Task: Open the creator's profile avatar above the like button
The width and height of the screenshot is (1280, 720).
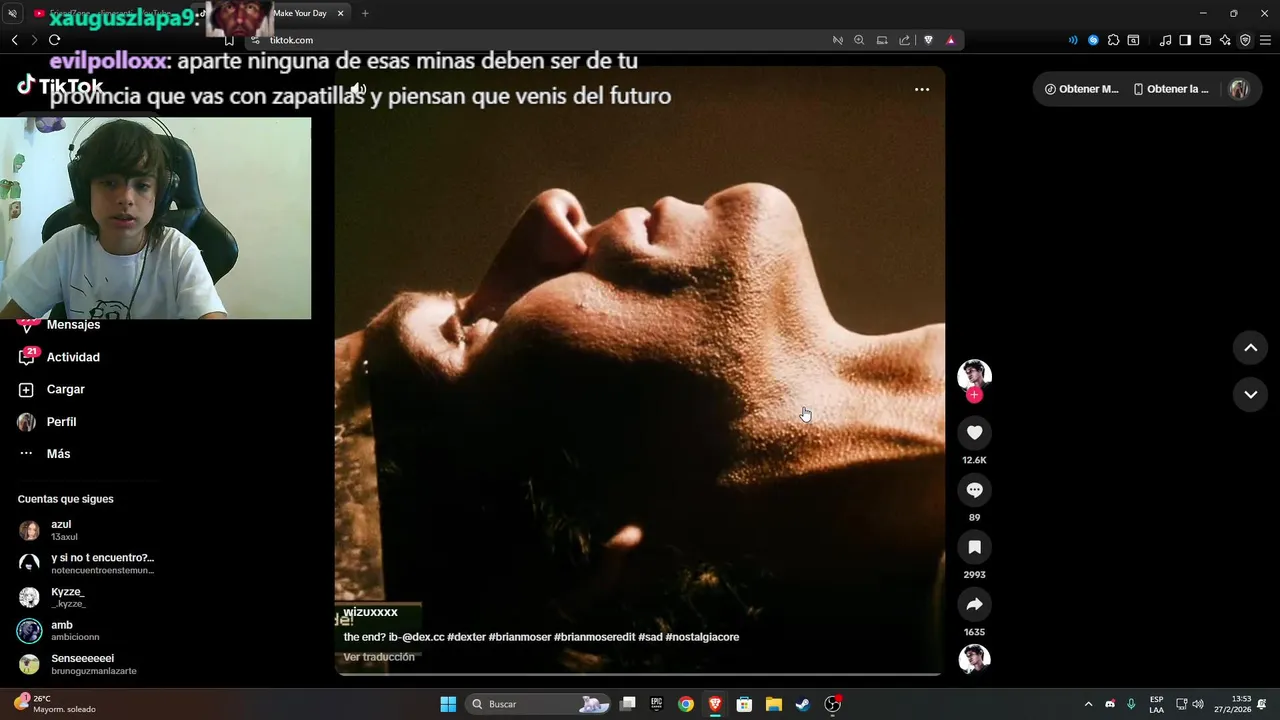Action: pyautogui.click(x=974, y=375)
